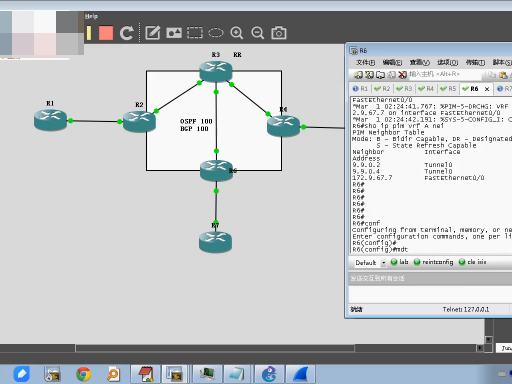Switch to the R3 session tab

click(x=404, y=89)
